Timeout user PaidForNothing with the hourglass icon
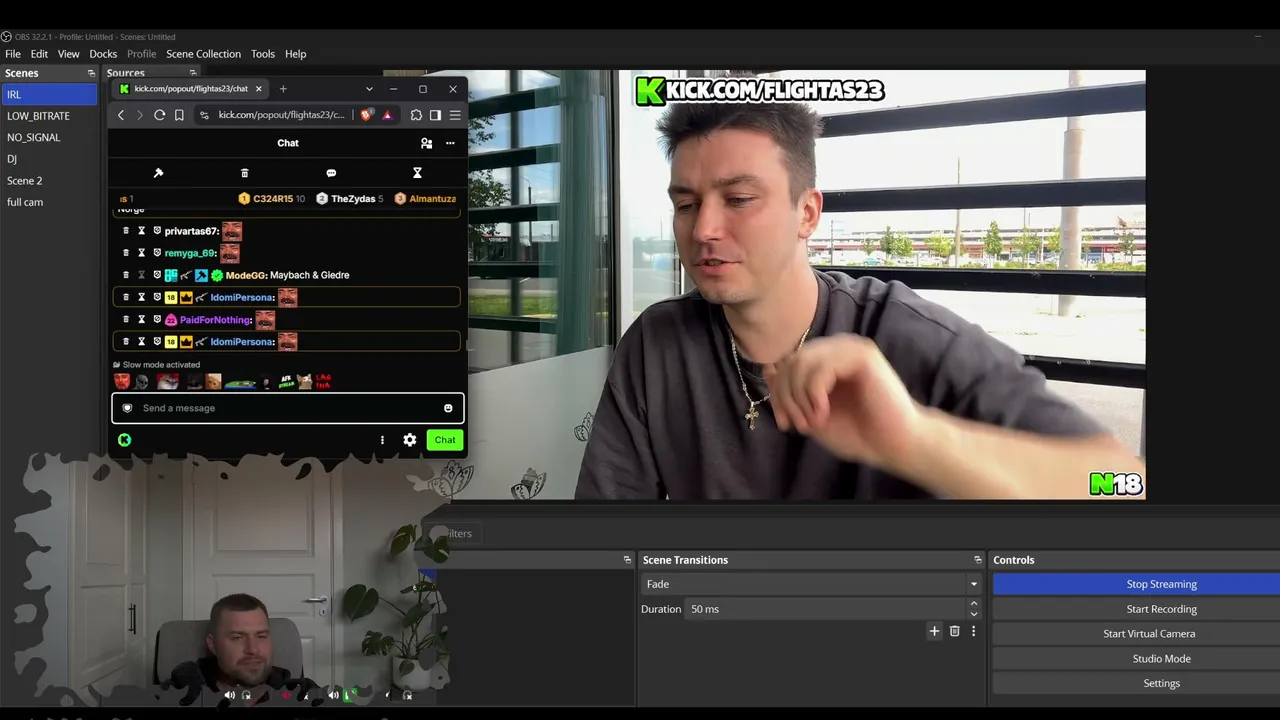 (x=141, y=320)
